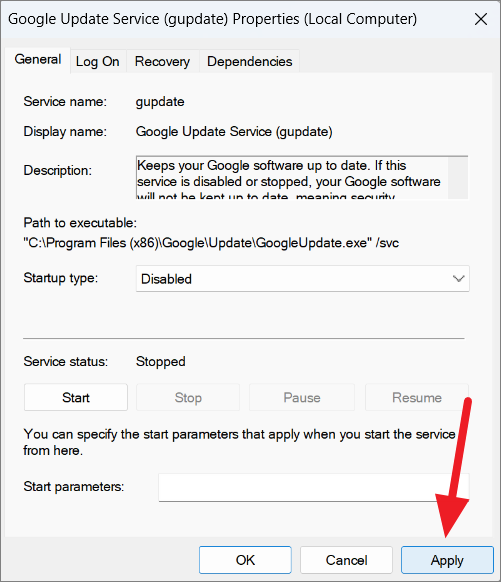Open the Log On tab
This screenshot has height=582, width=501.
click(98, 61)
